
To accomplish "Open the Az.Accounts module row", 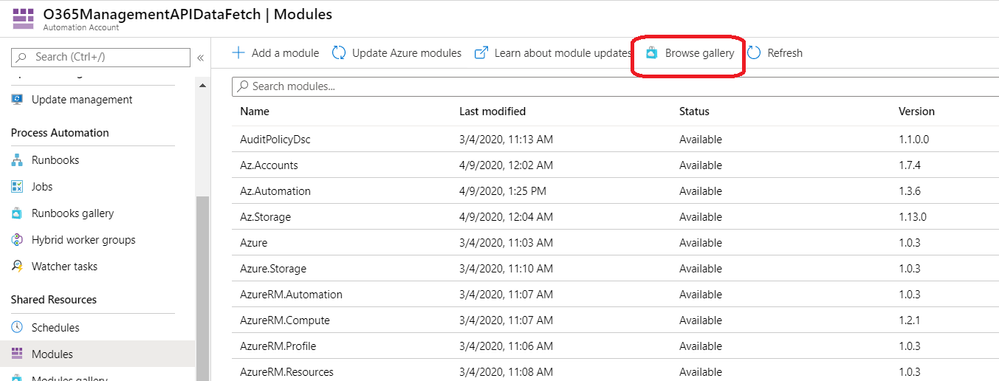I will (x=615, y=165).
